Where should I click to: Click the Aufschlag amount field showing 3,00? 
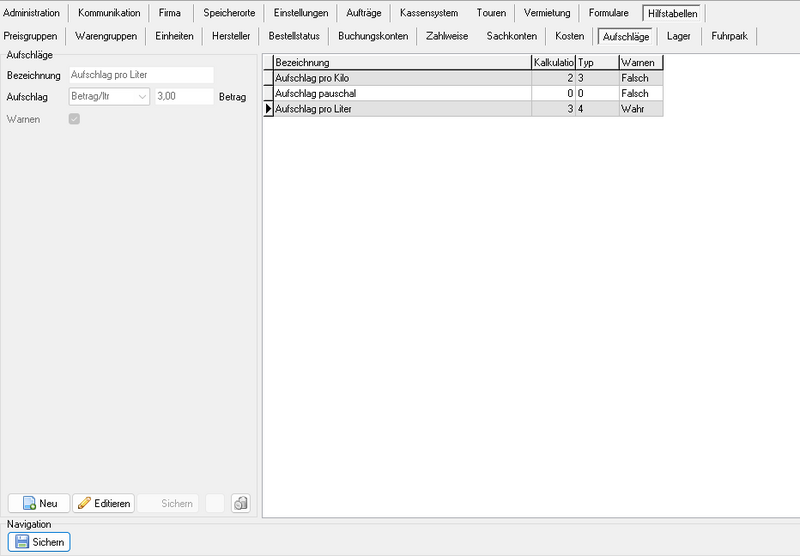coord(183,97)
